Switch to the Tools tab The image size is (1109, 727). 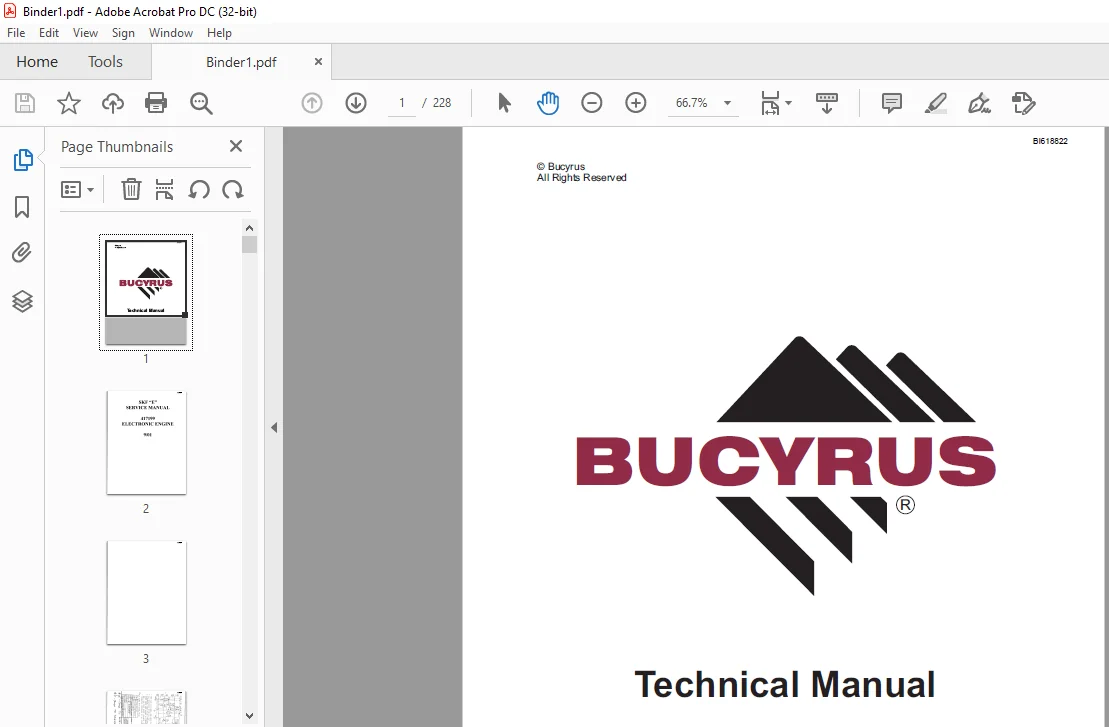[105, 62]
